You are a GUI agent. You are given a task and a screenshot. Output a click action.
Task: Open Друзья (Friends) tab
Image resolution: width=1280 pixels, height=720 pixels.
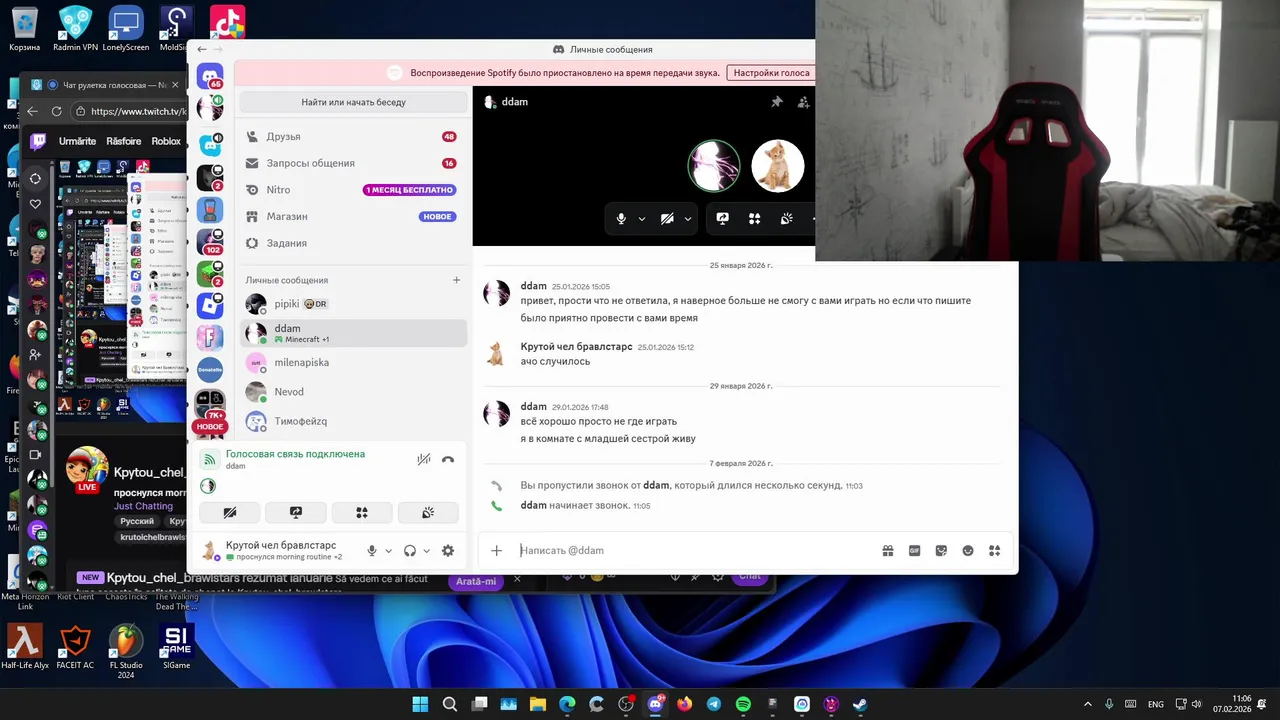click(352, 136)
